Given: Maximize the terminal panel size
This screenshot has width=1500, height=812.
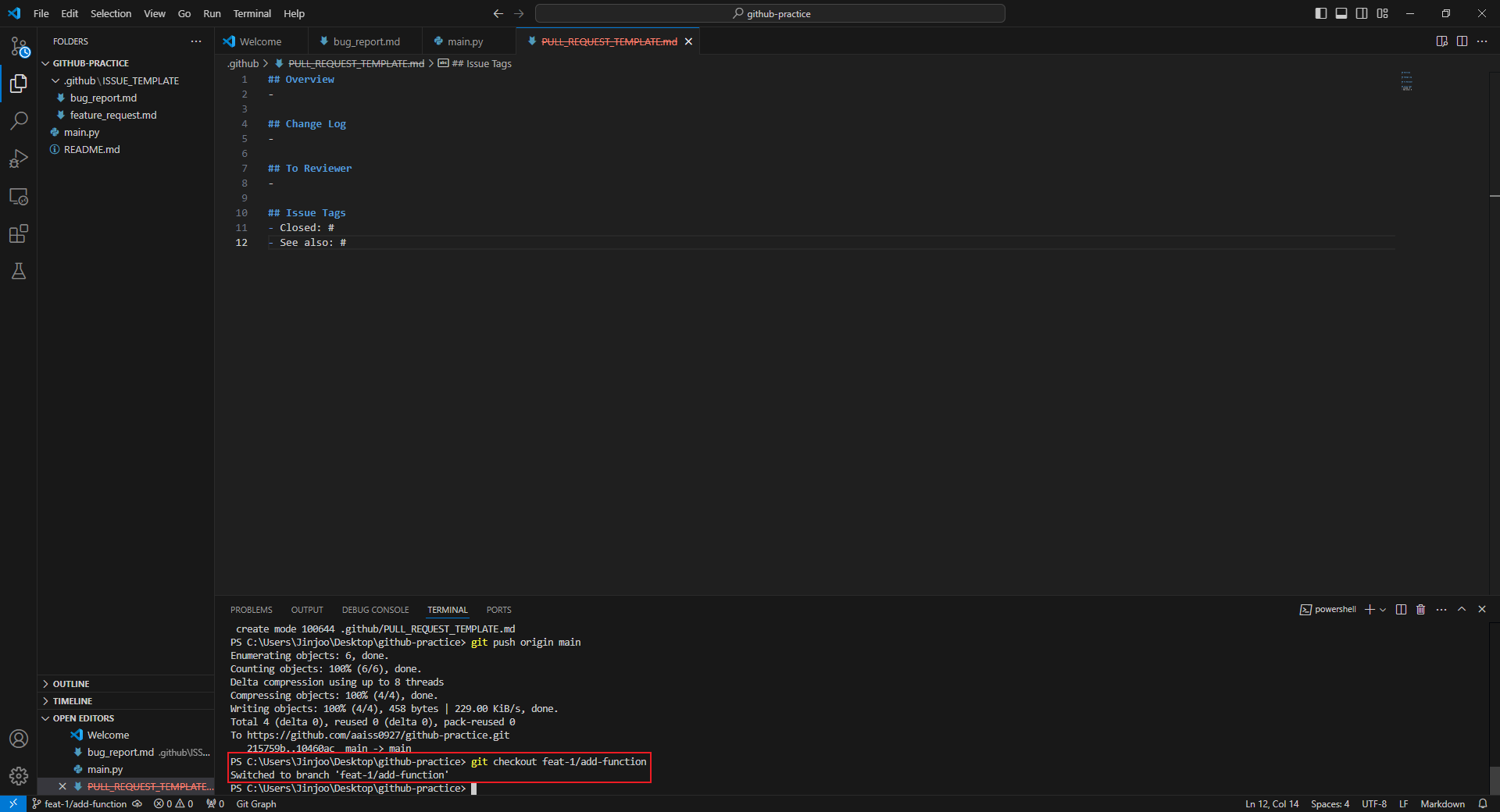Looking at the screenshot, I should 1462,609.
